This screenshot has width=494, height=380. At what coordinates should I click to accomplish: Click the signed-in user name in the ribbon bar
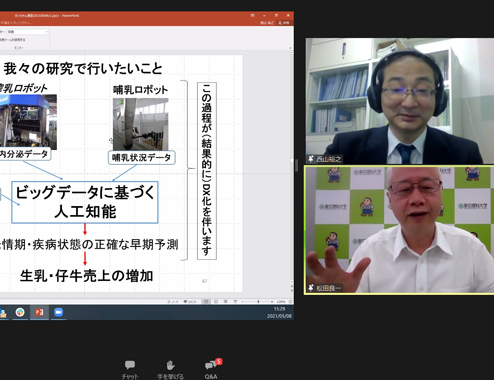[x=267, y=23]
